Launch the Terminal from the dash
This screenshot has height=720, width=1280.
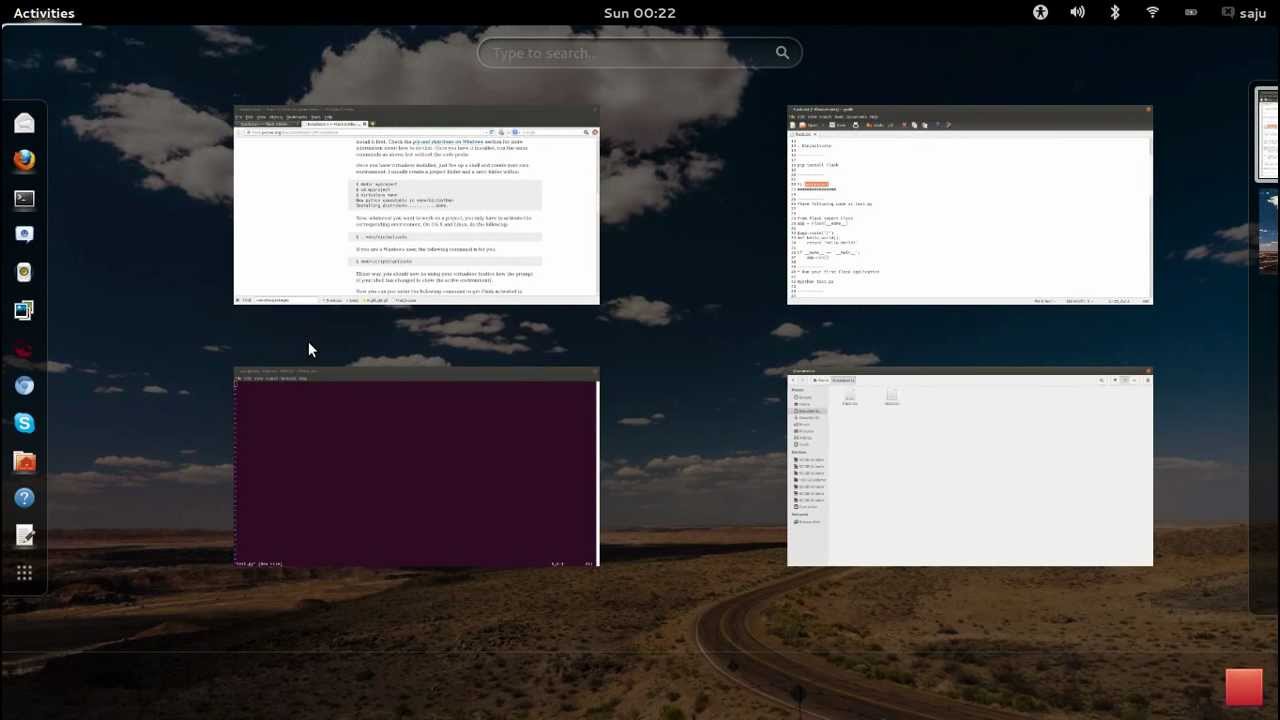pos(24,198)
